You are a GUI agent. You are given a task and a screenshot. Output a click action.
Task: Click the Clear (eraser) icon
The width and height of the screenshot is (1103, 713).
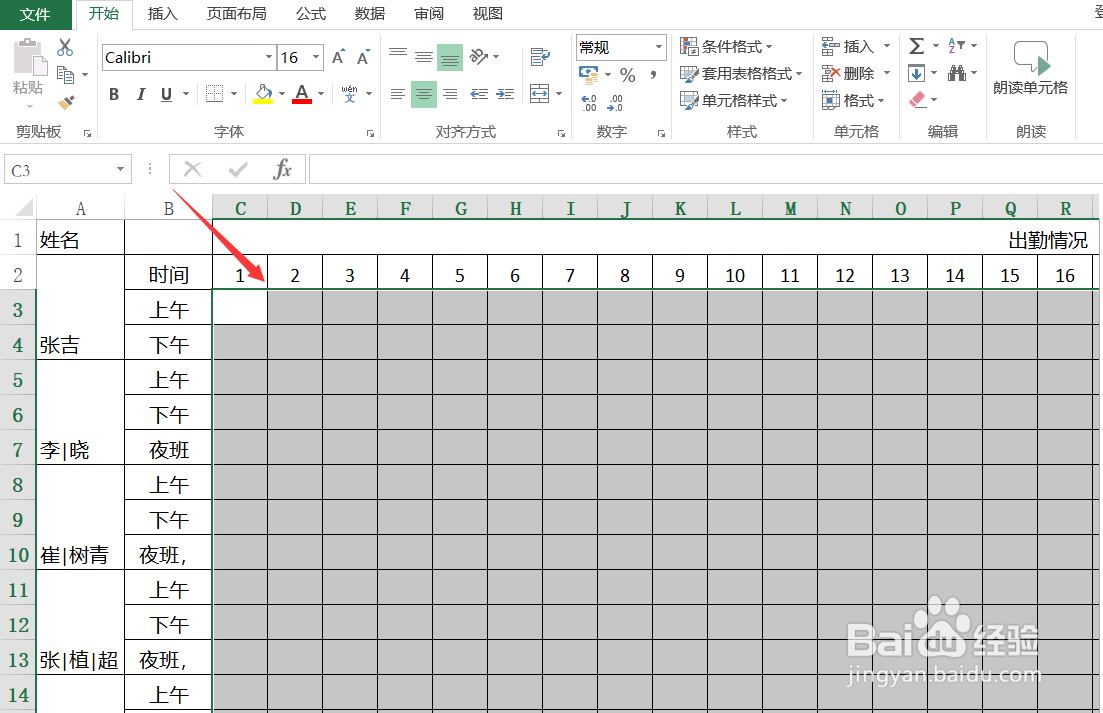pos(919,99)
